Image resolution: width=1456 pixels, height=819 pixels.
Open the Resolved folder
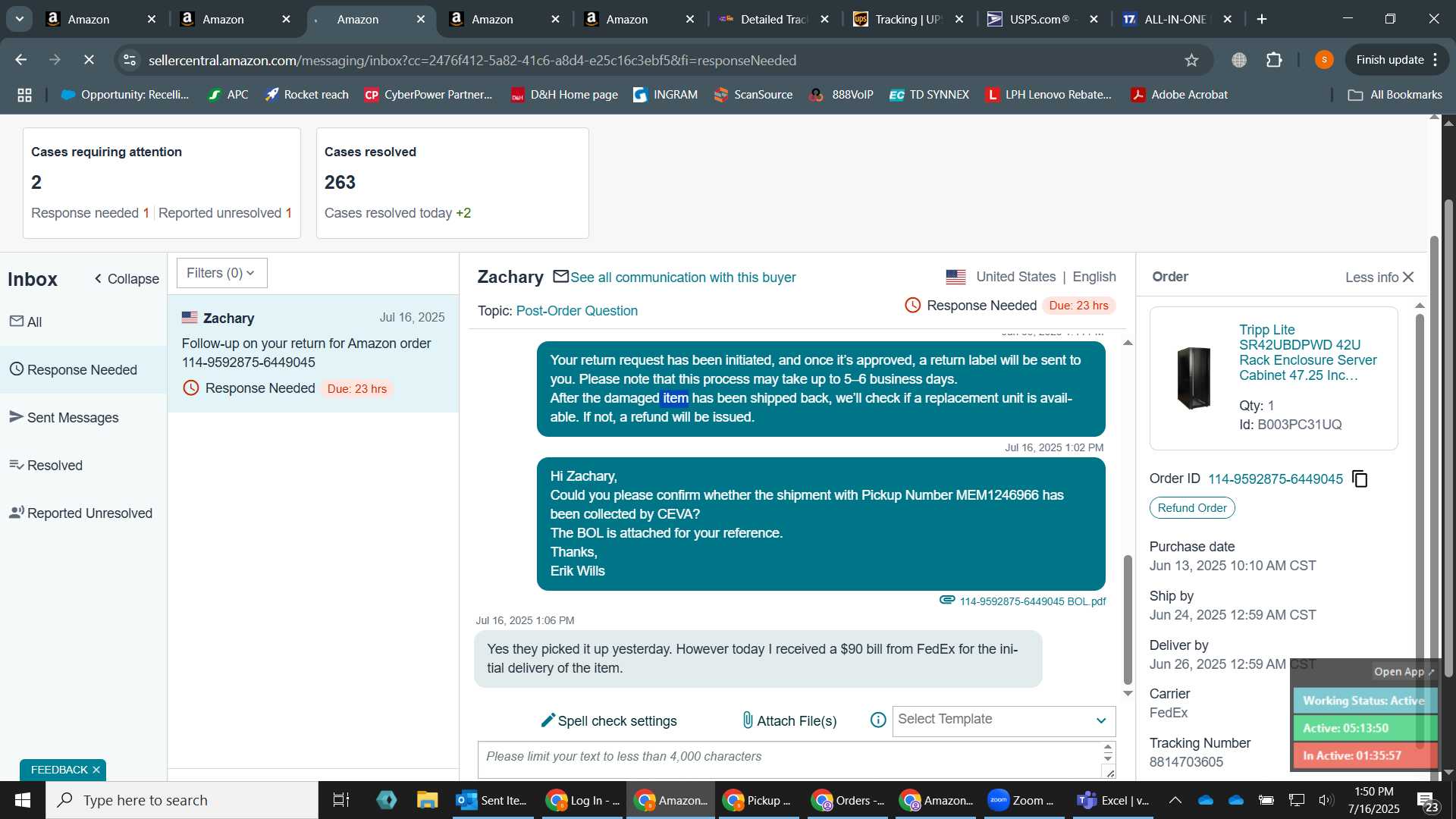coord(83,466)
